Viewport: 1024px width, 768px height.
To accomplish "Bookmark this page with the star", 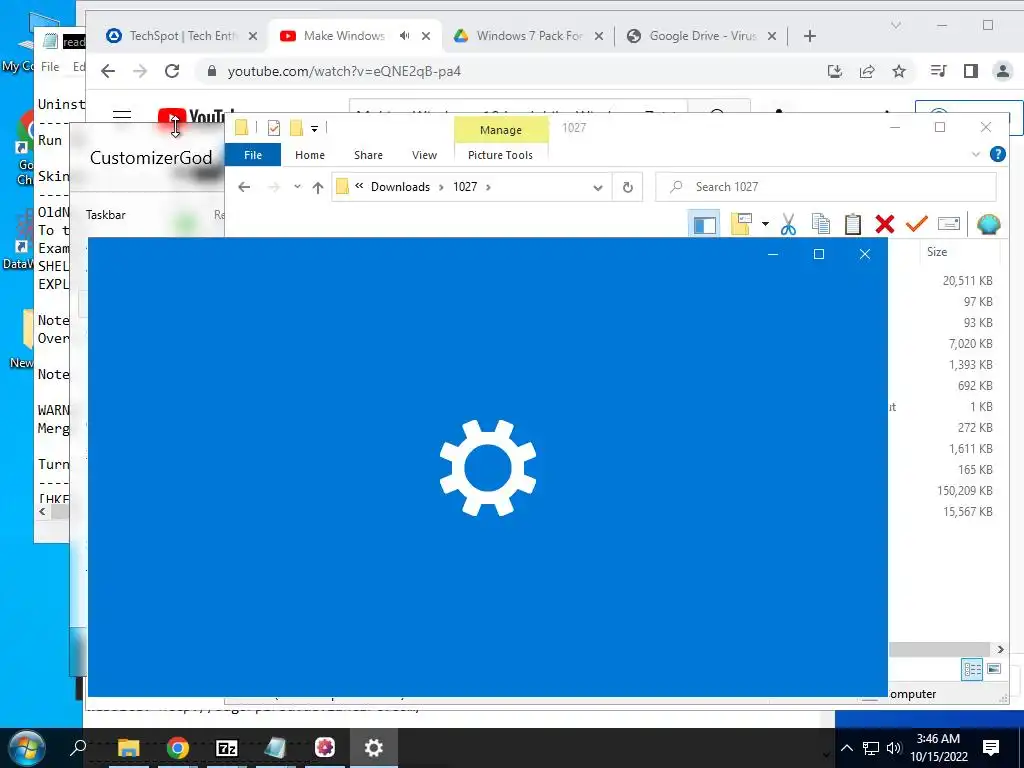I will pos(899,71).
